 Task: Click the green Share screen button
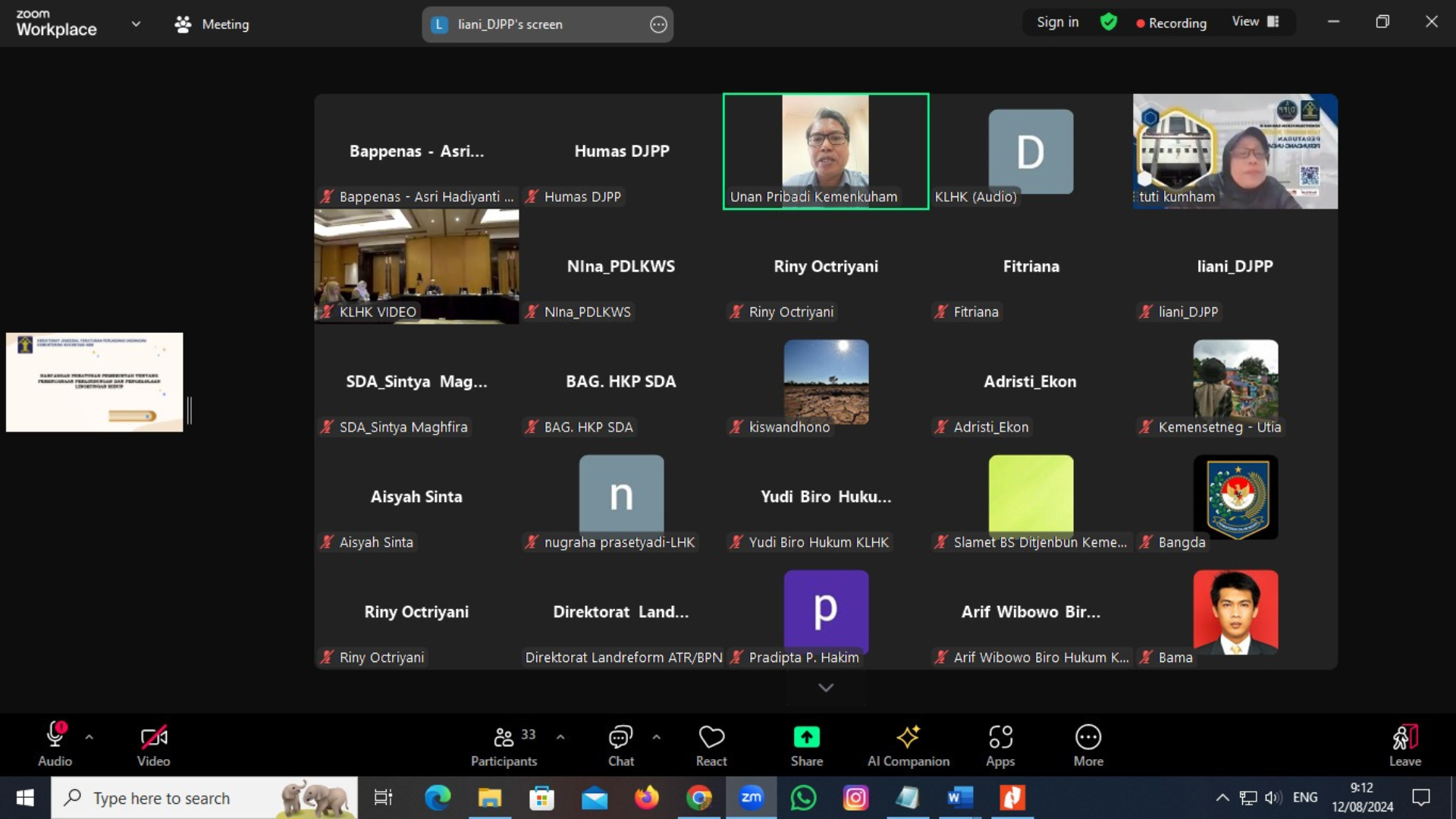(x=807, y=744)
